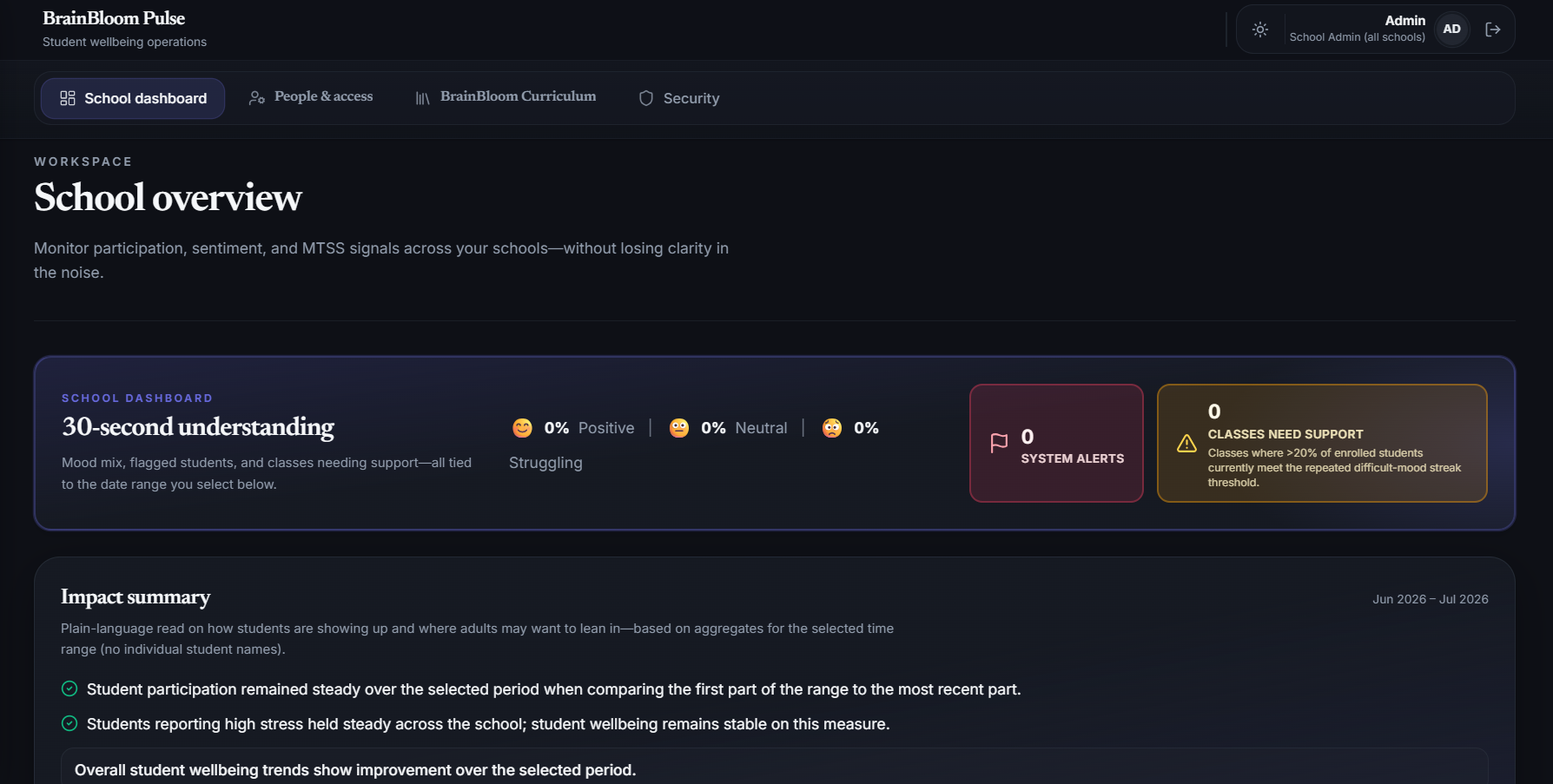Click the Jun 2026 – Jul 2026 date range

1430,599
